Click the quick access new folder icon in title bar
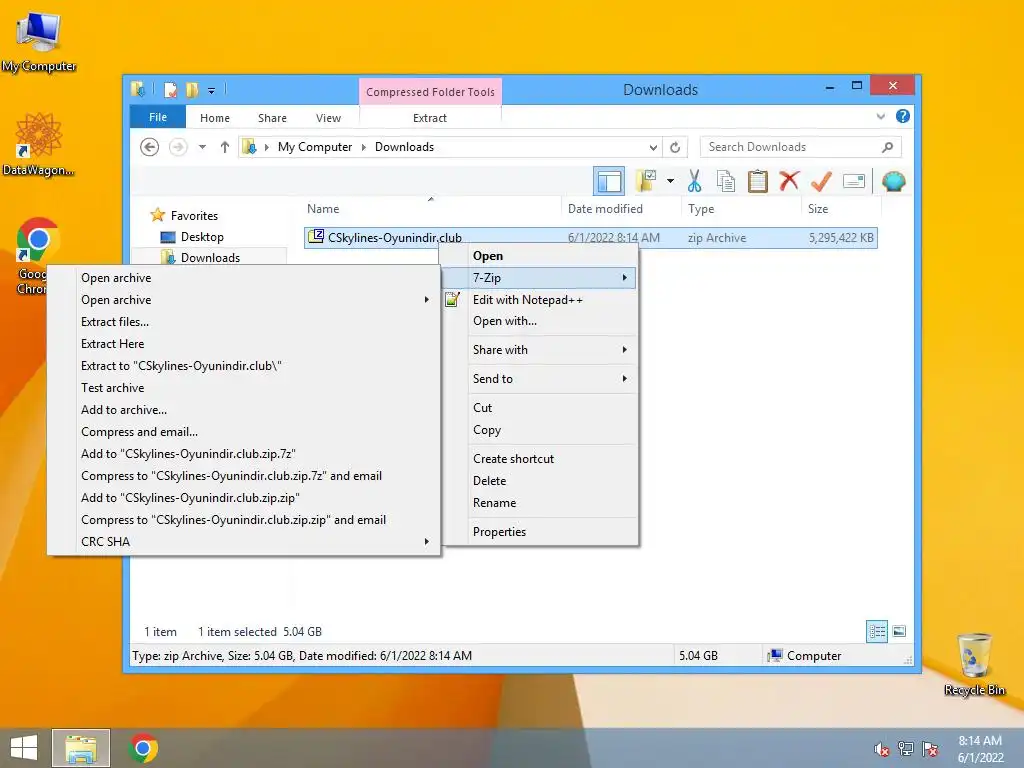This screenshot has height=768, width=1024. click(191, 89)
